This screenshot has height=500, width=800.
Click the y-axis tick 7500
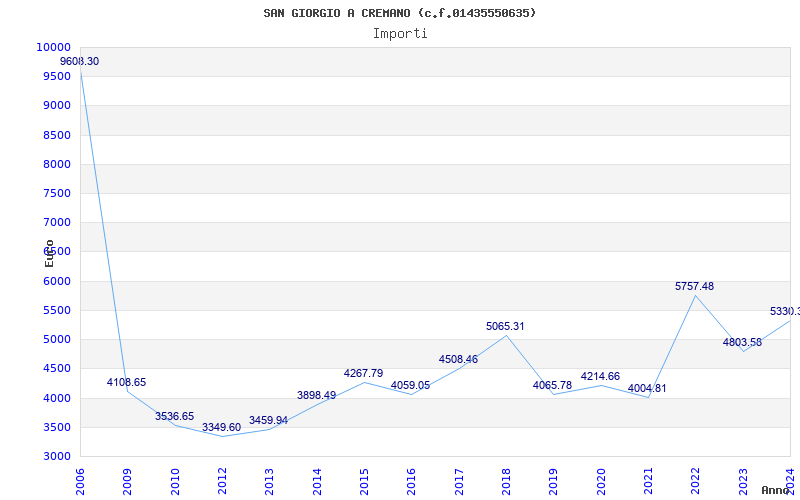click(x=57, y=193)
